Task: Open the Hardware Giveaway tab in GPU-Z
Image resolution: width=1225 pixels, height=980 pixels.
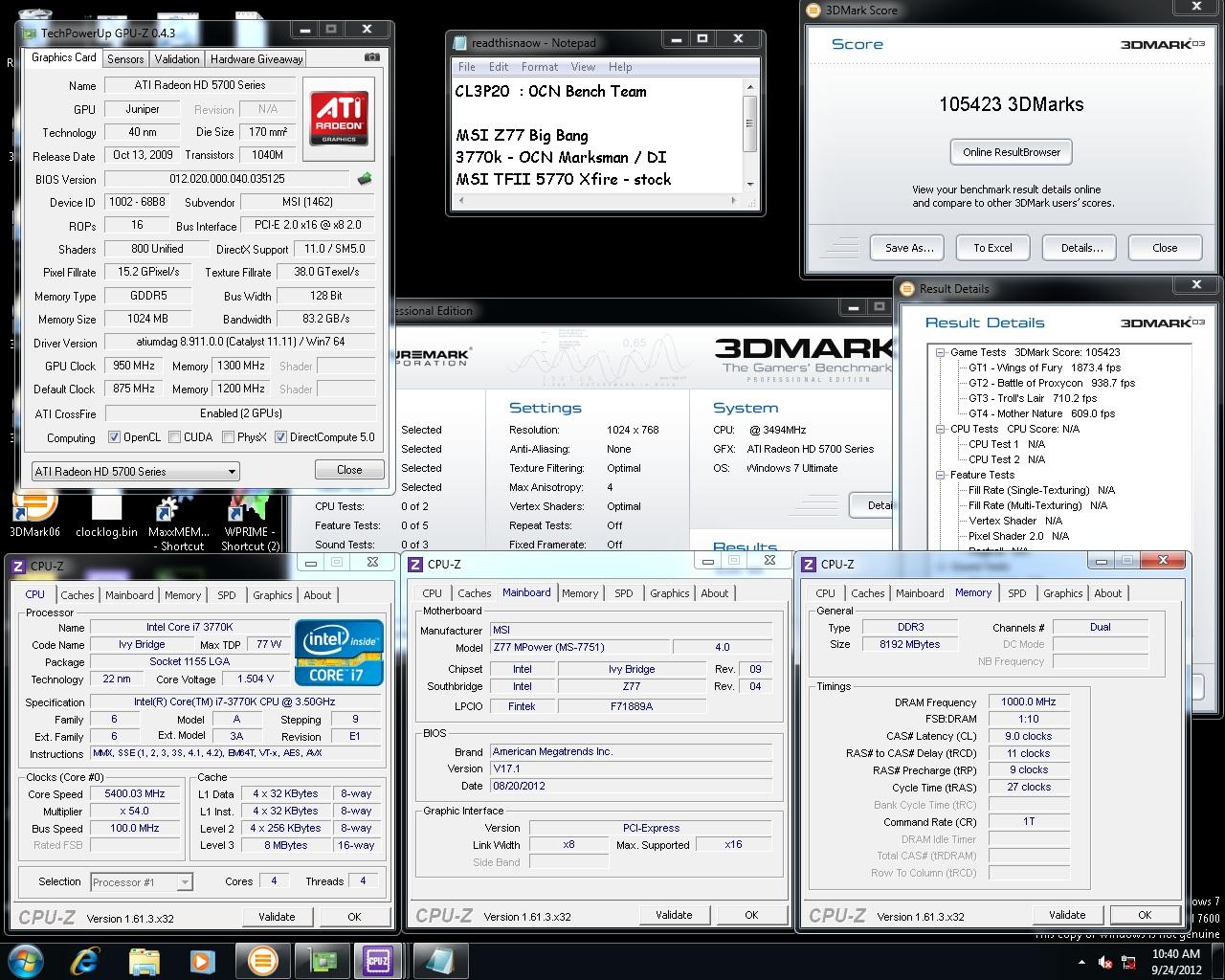Action: [x=256, y=58]
